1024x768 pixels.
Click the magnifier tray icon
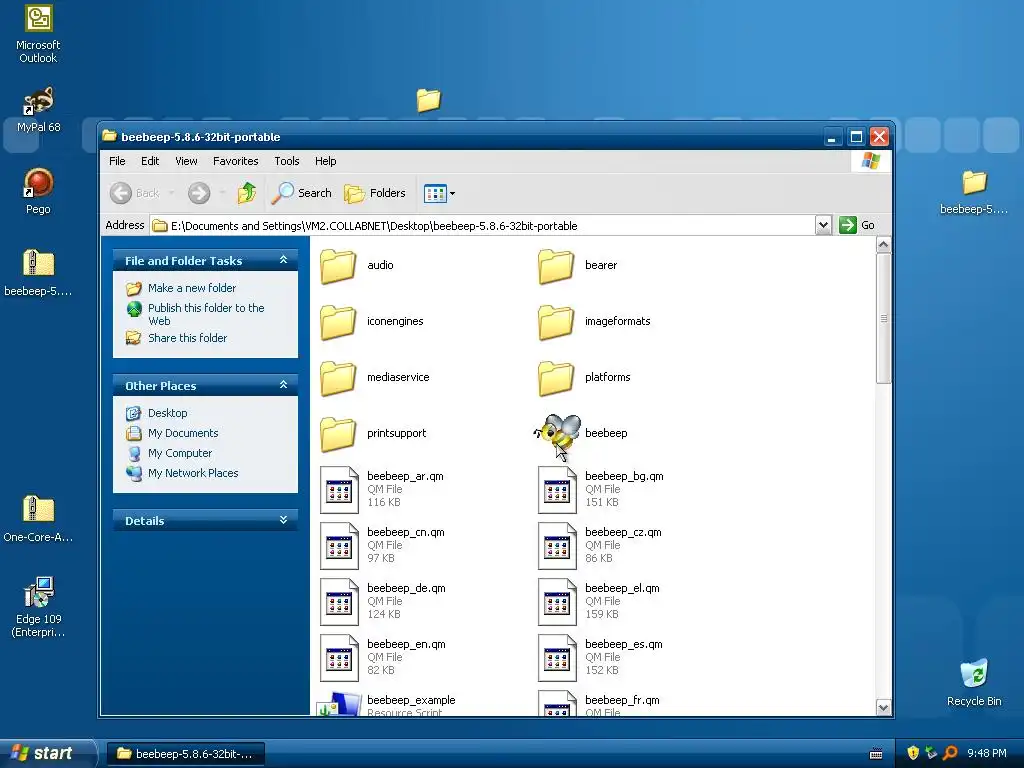click(950, 753)
